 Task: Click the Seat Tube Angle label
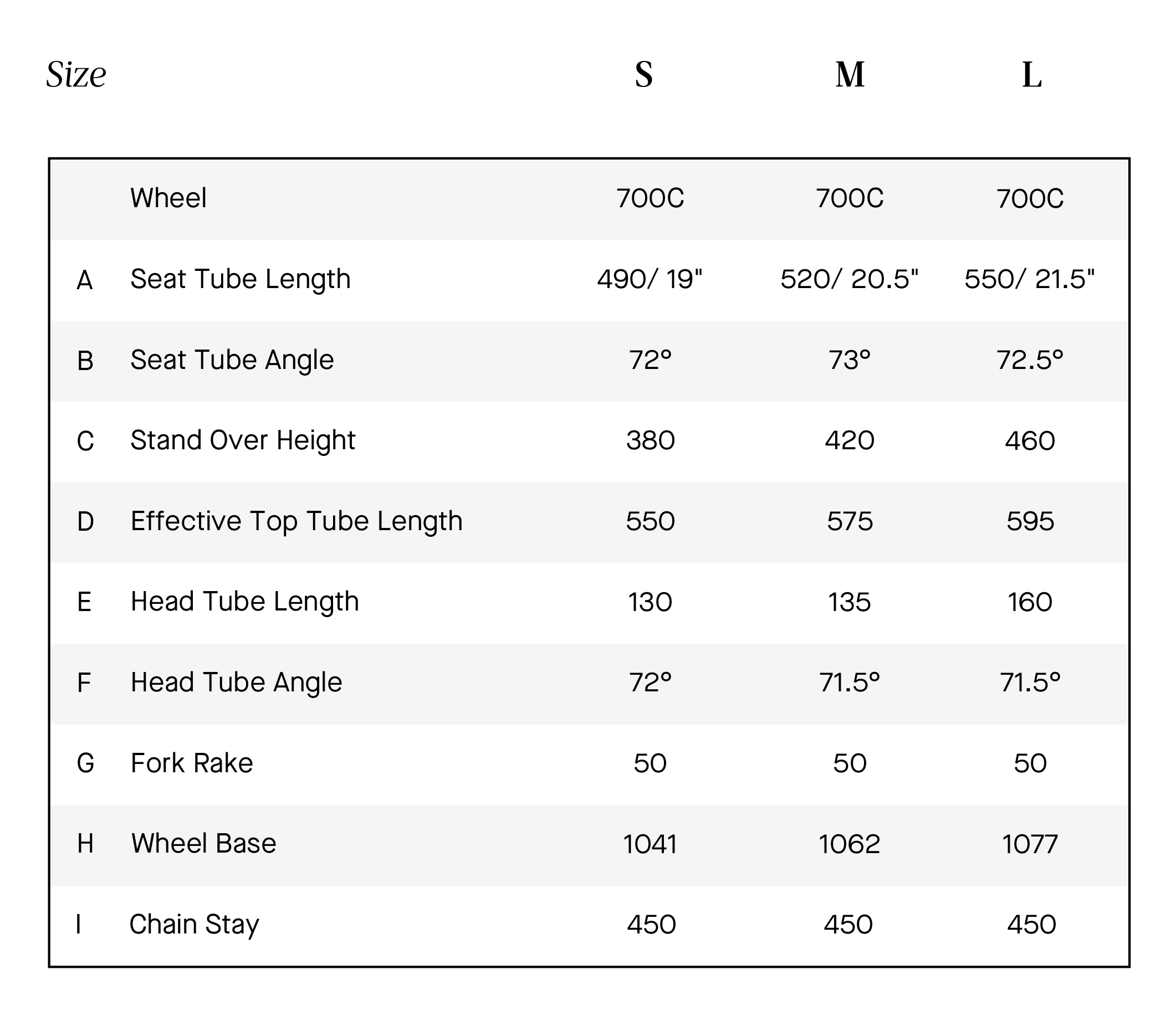(x=232, y=360)
